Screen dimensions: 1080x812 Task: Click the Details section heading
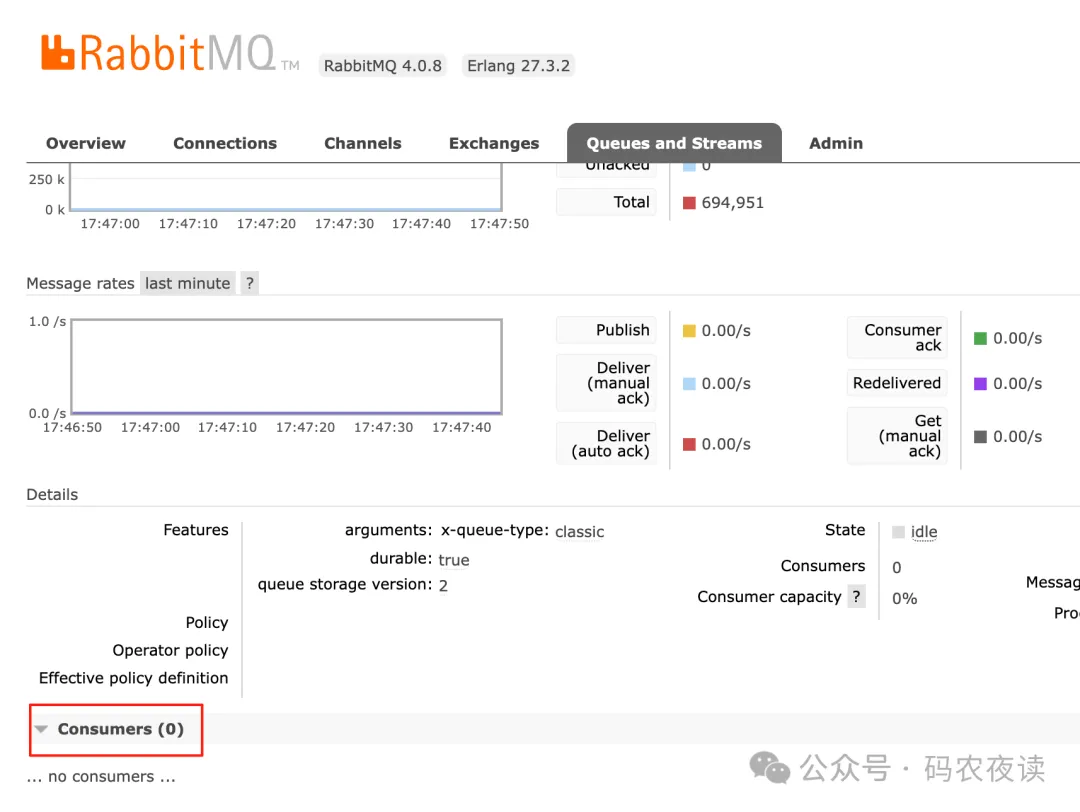(52, 495)
